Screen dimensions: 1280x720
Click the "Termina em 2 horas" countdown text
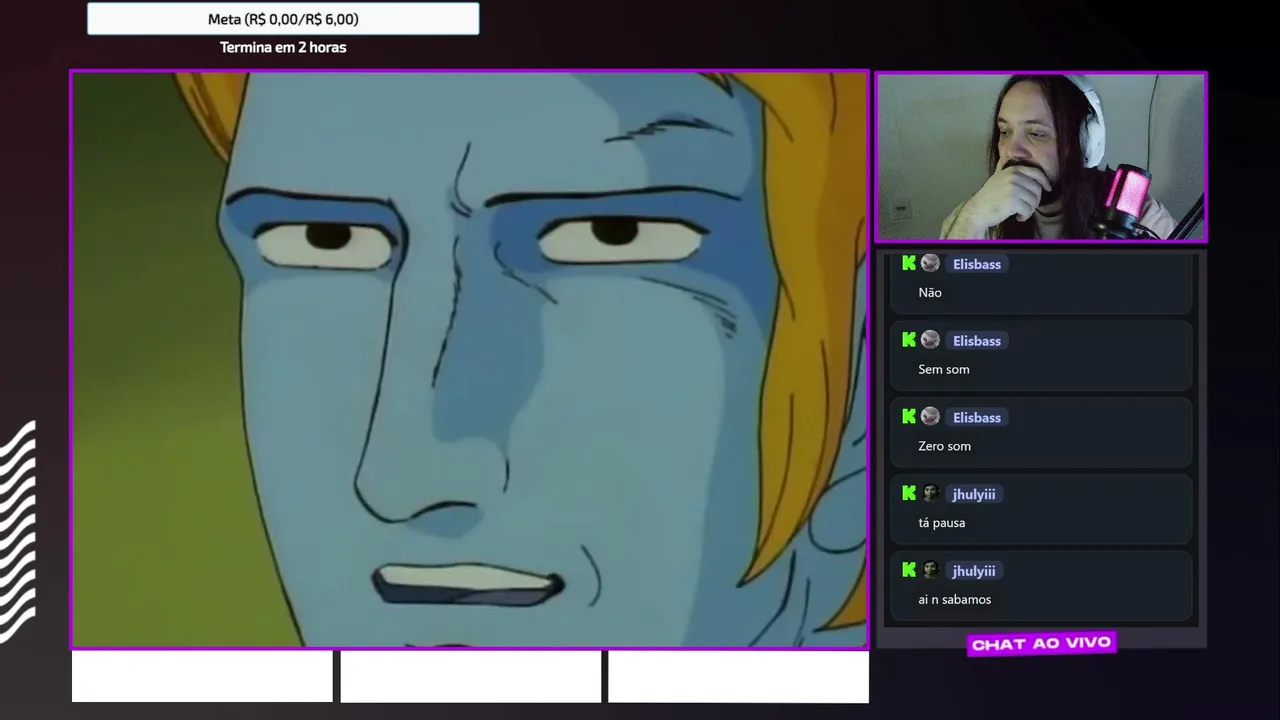[283, 47]
